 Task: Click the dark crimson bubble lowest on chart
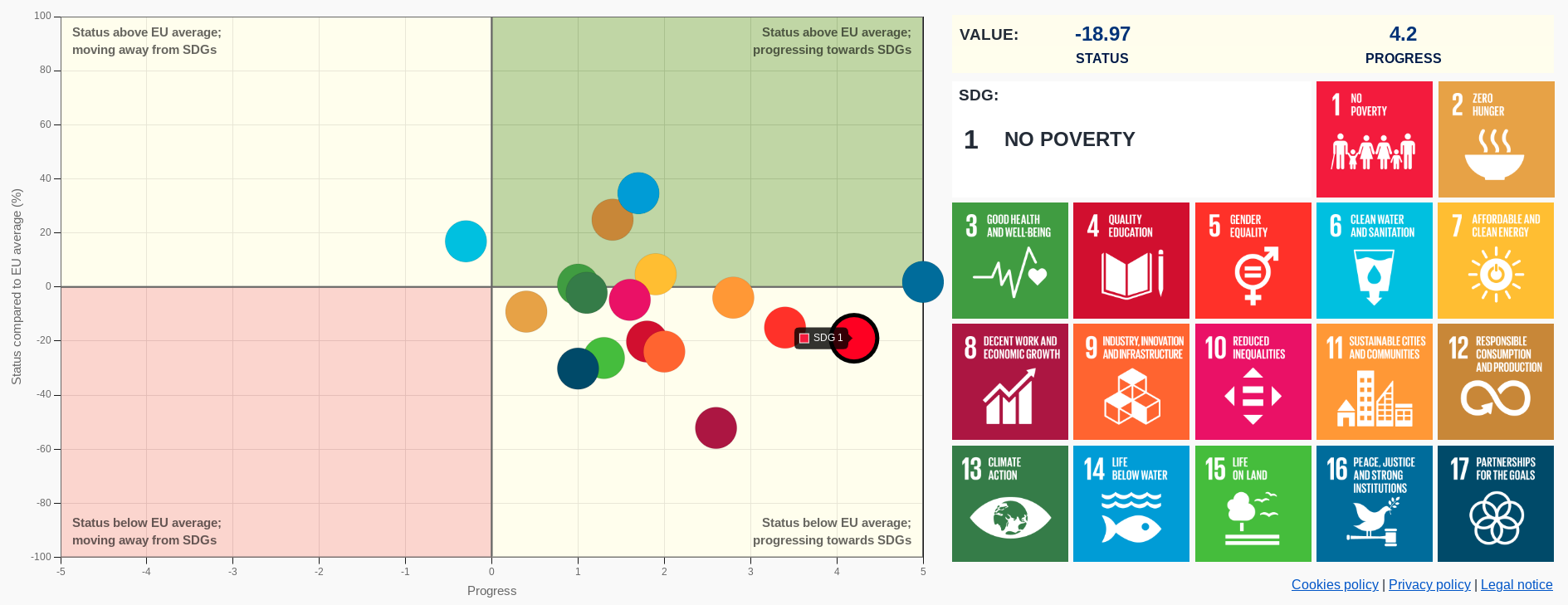716,428
